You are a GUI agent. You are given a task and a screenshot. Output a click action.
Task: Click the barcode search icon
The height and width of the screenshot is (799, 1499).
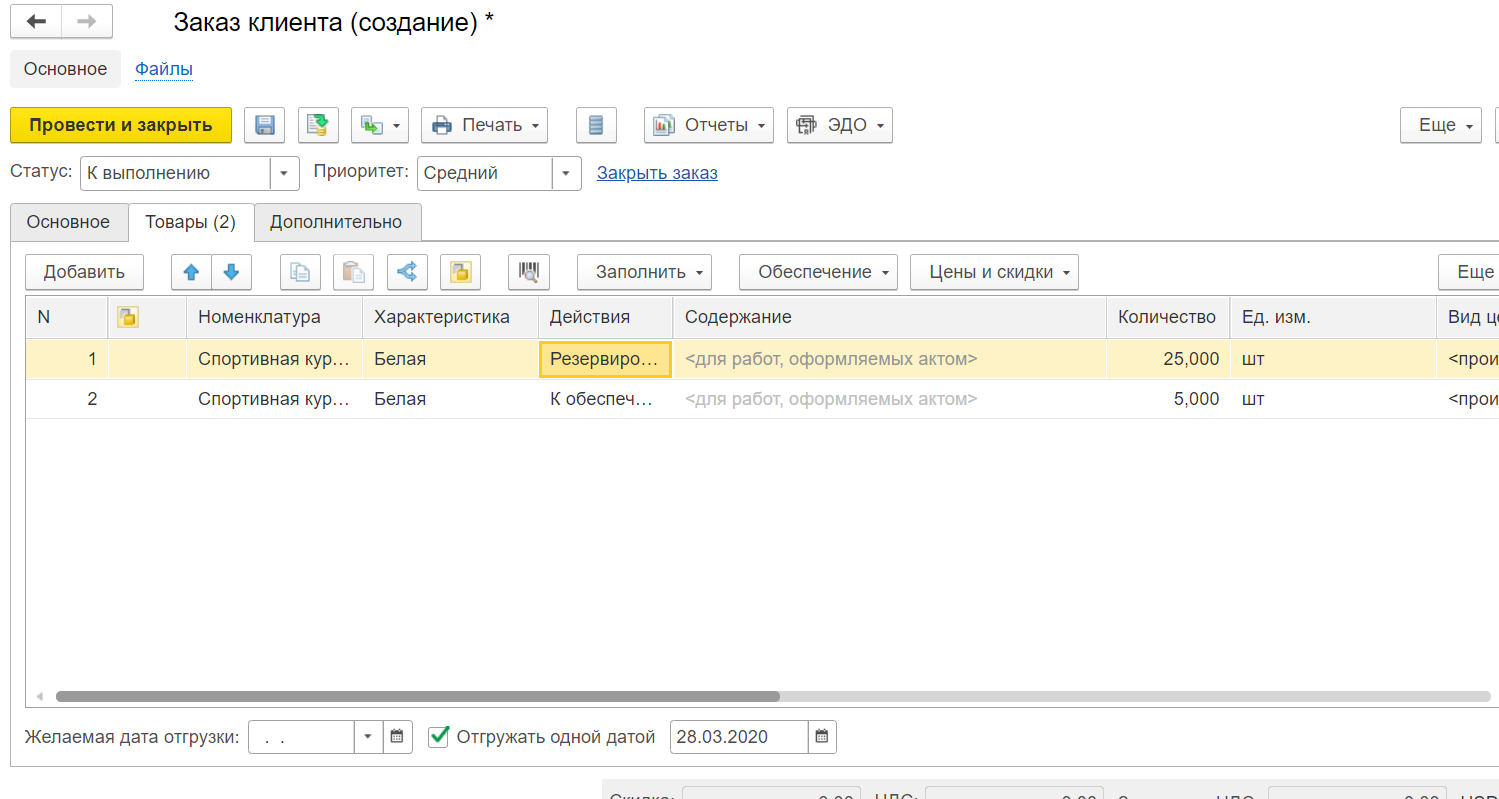tap(529, 272)
